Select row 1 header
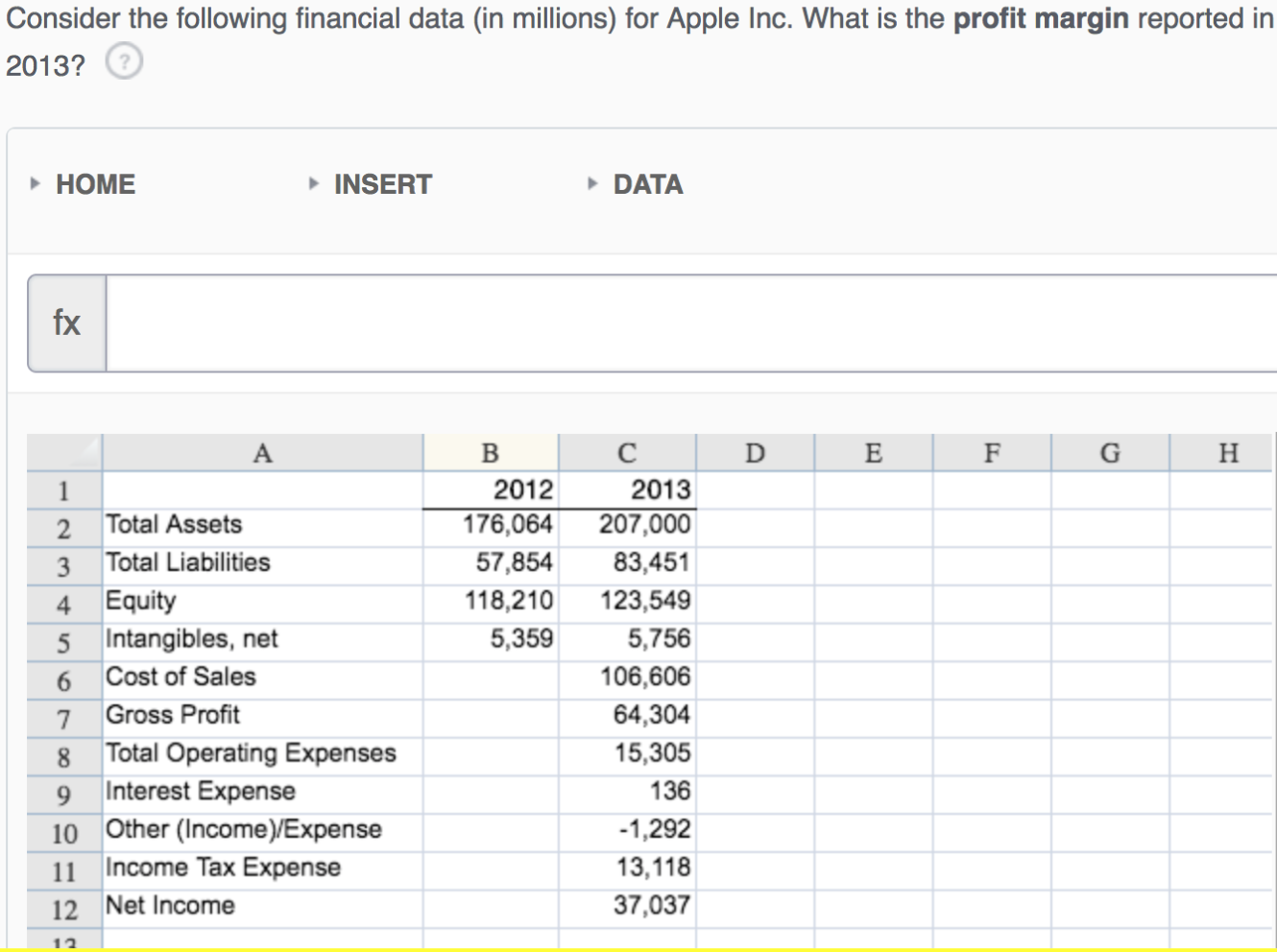The width and height of the screenshot is (1277, 952). (x=64, y=490)
